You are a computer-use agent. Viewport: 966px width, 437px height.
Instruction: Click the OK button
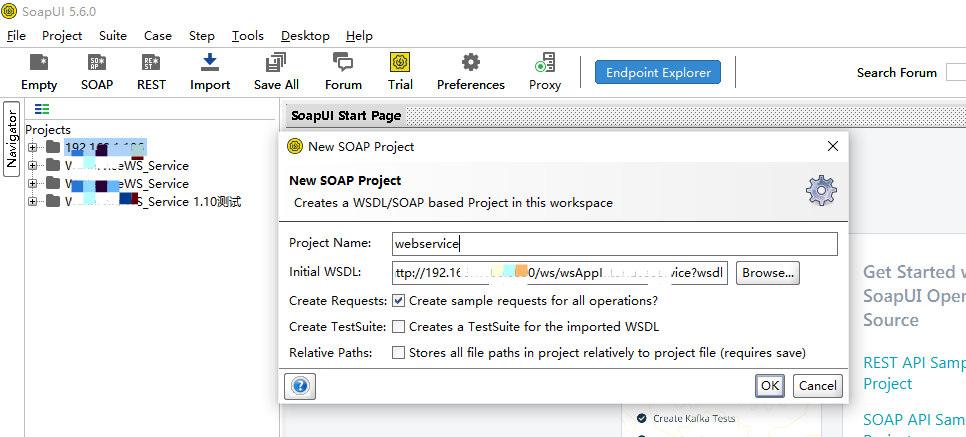tap(769, 386)
